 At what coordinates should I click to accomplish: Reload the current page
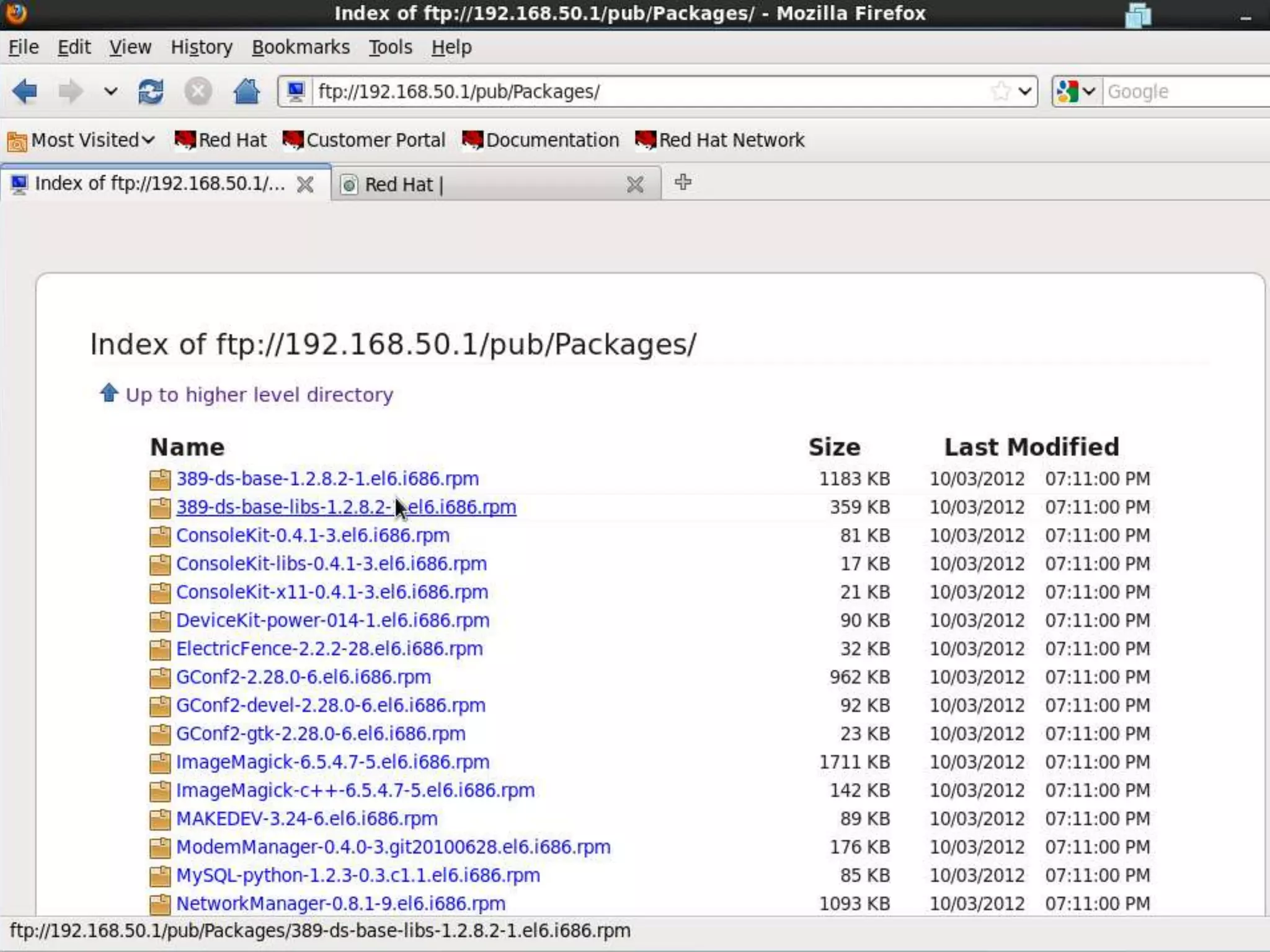tap(151, 92)
